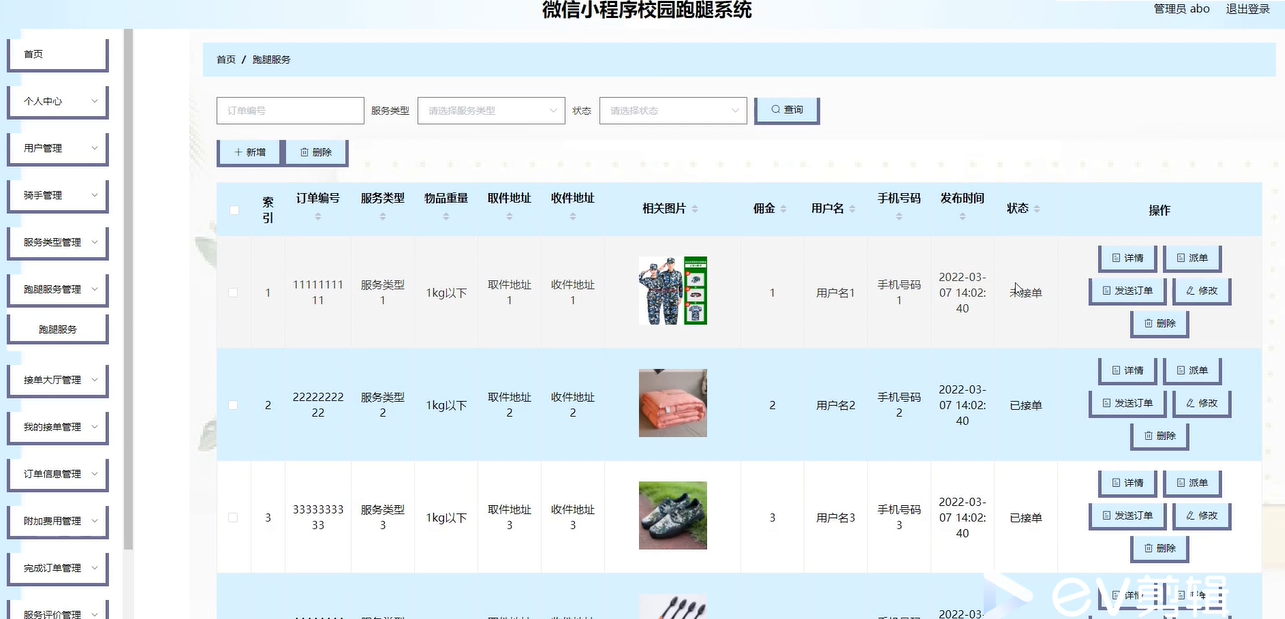The height and width of the screenshot is (619, 1285).
Task: Check the checkbox for row 1
Action: click(234, 293)
